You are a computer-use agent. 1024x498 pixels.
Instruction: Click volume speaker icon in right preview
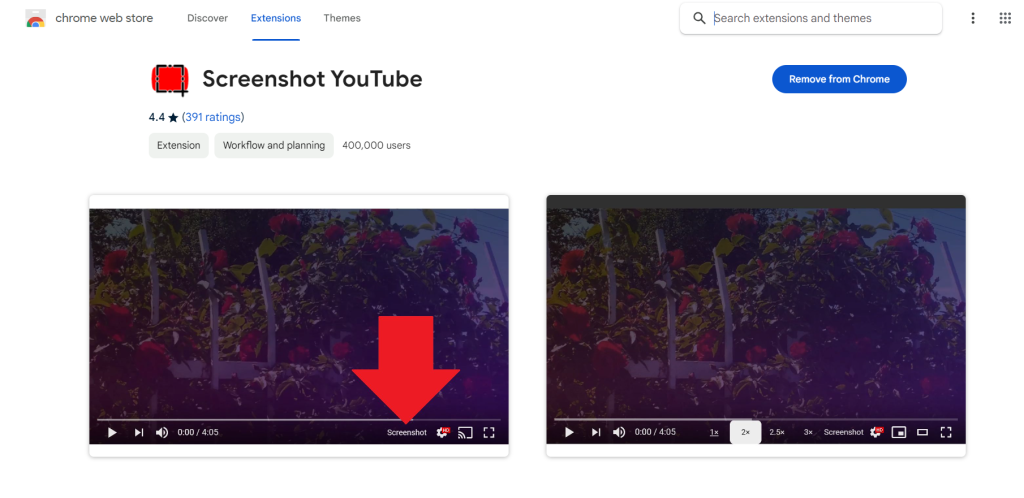[619, 432]
